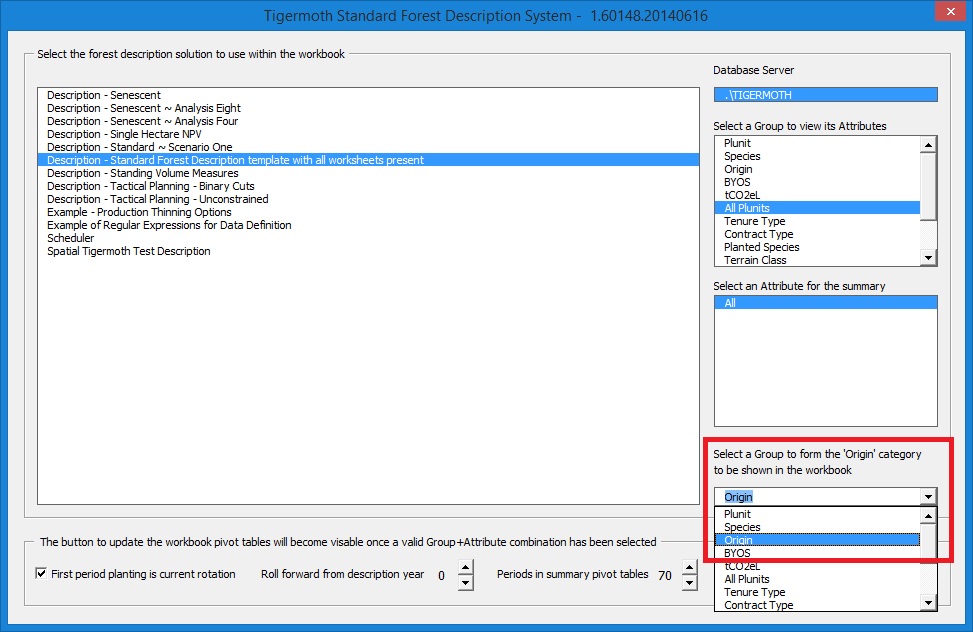Close the Tigermoth dialog window
Screen dimensions: 973x632
point(951,11)
